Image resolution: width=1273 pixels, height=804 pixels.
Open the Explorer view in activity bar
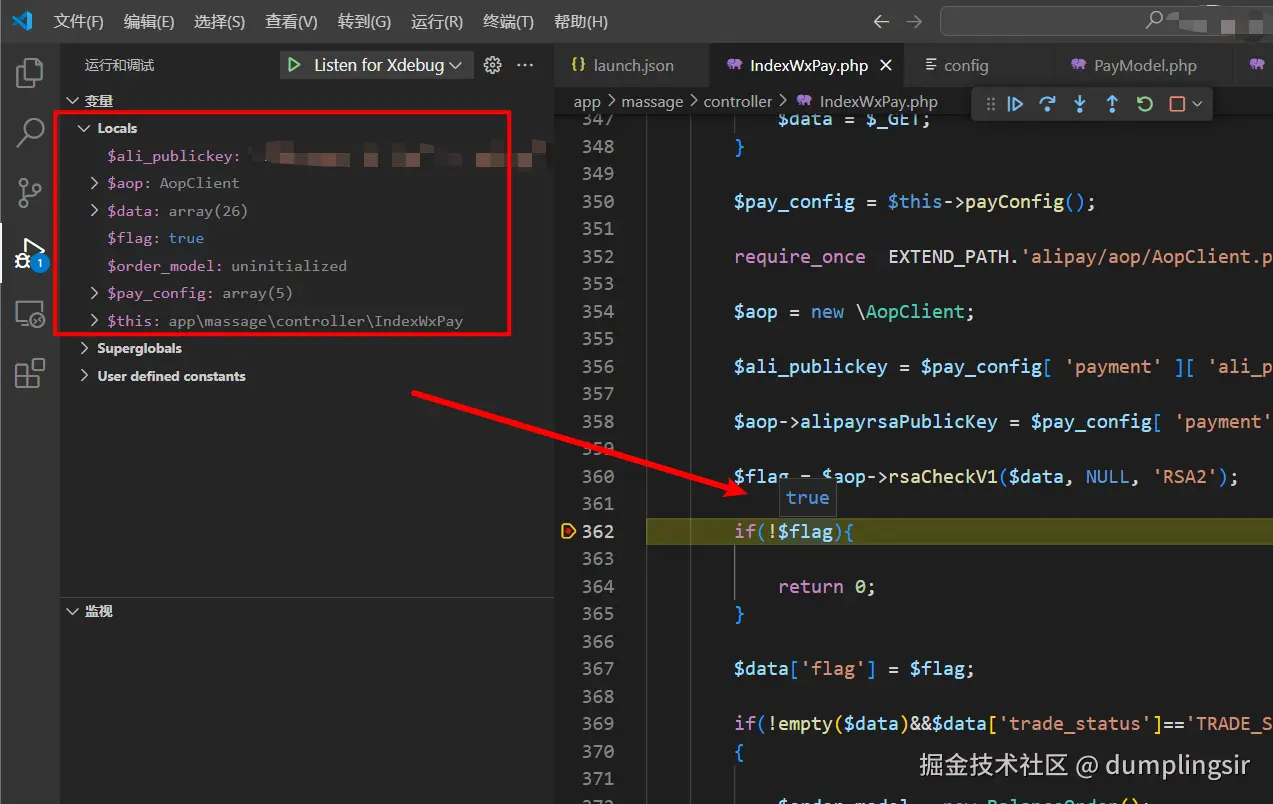[30, 72]
